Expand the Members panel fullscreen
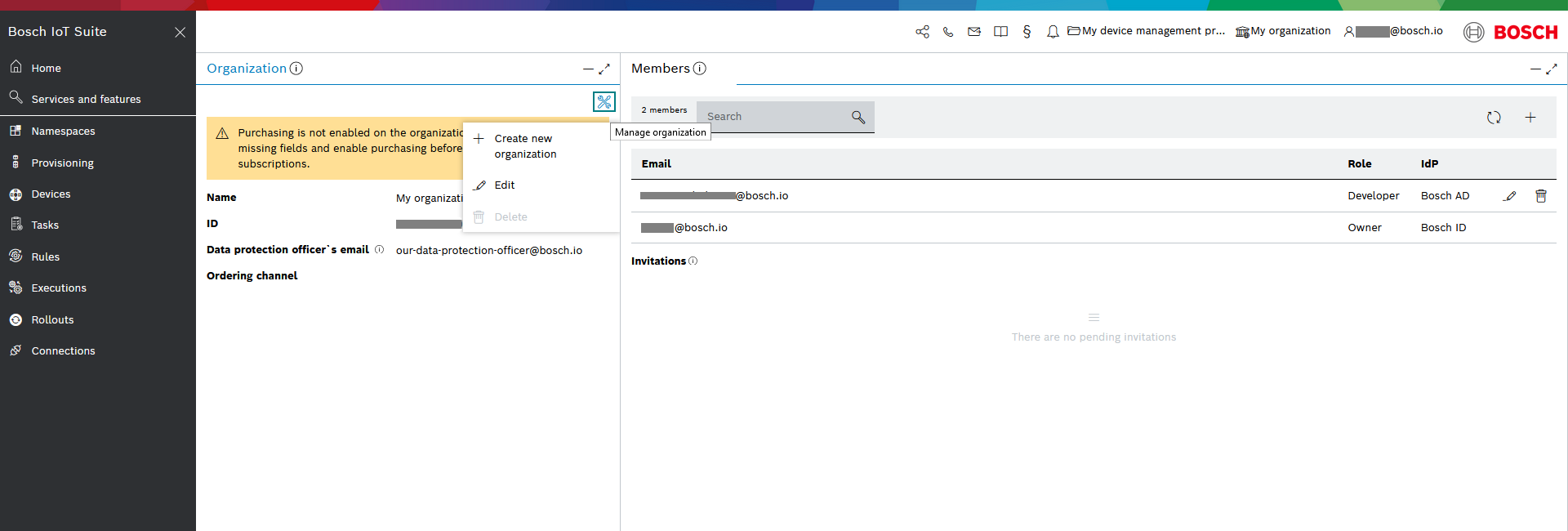The image size is (1568, 531). 1552,69
